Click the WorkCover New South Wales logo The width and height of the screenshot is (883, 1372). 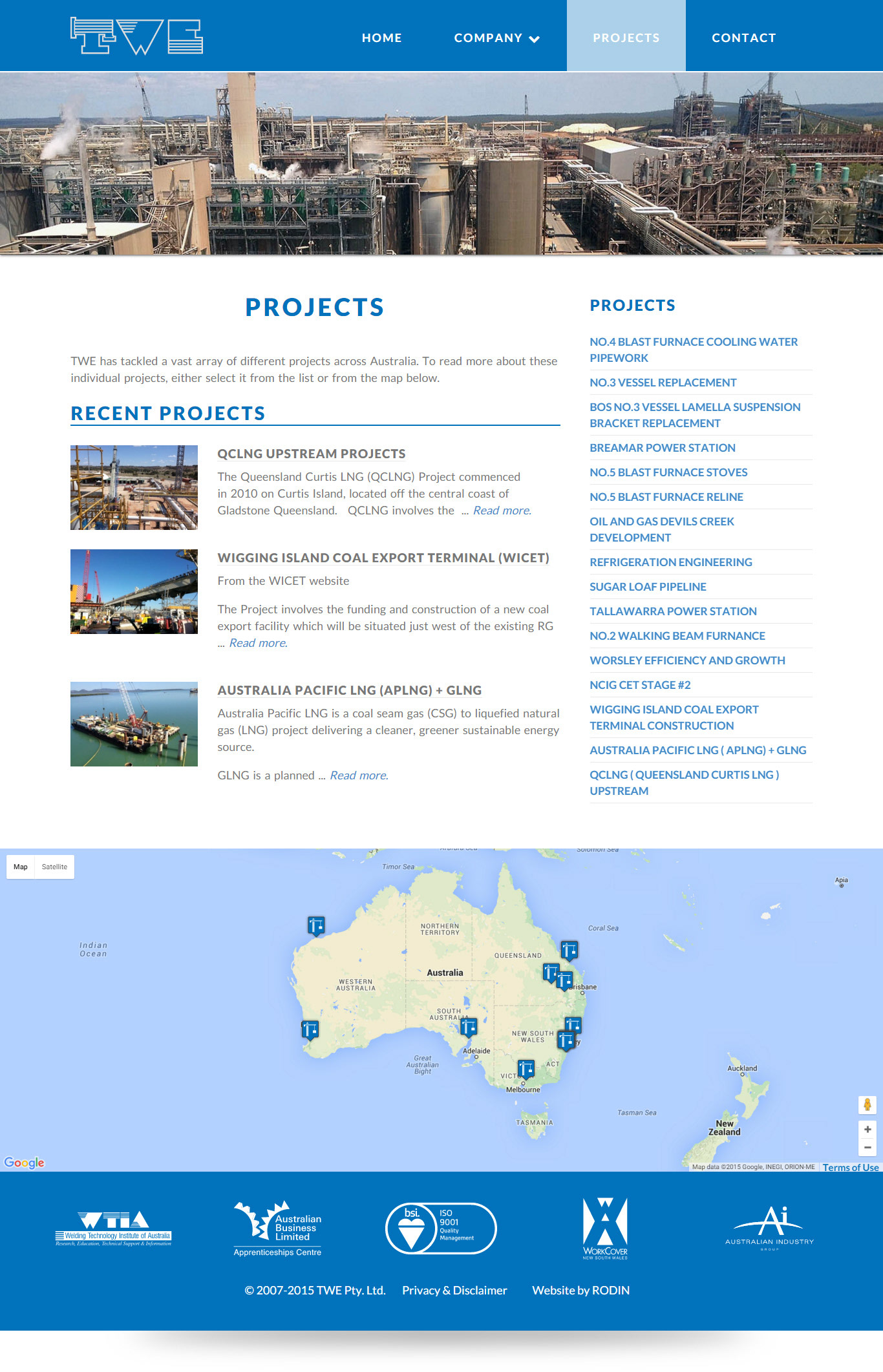coord(605,1229)
